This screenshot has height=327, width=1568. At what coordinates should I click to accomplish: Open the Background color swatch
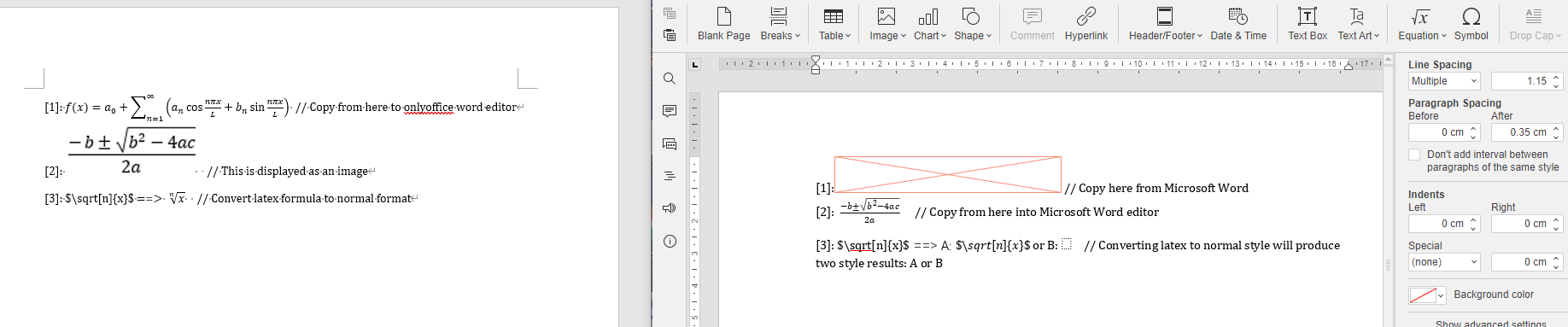click(1427, 295)
